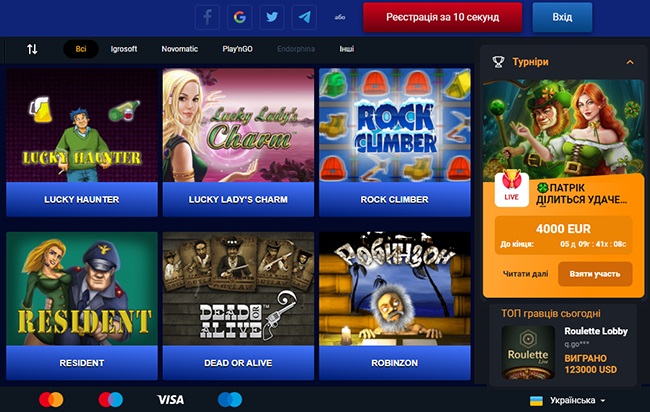Click the sort arrows icon
Image resolution: width=650 pixels, height=412 pixels.
(32, 49)
